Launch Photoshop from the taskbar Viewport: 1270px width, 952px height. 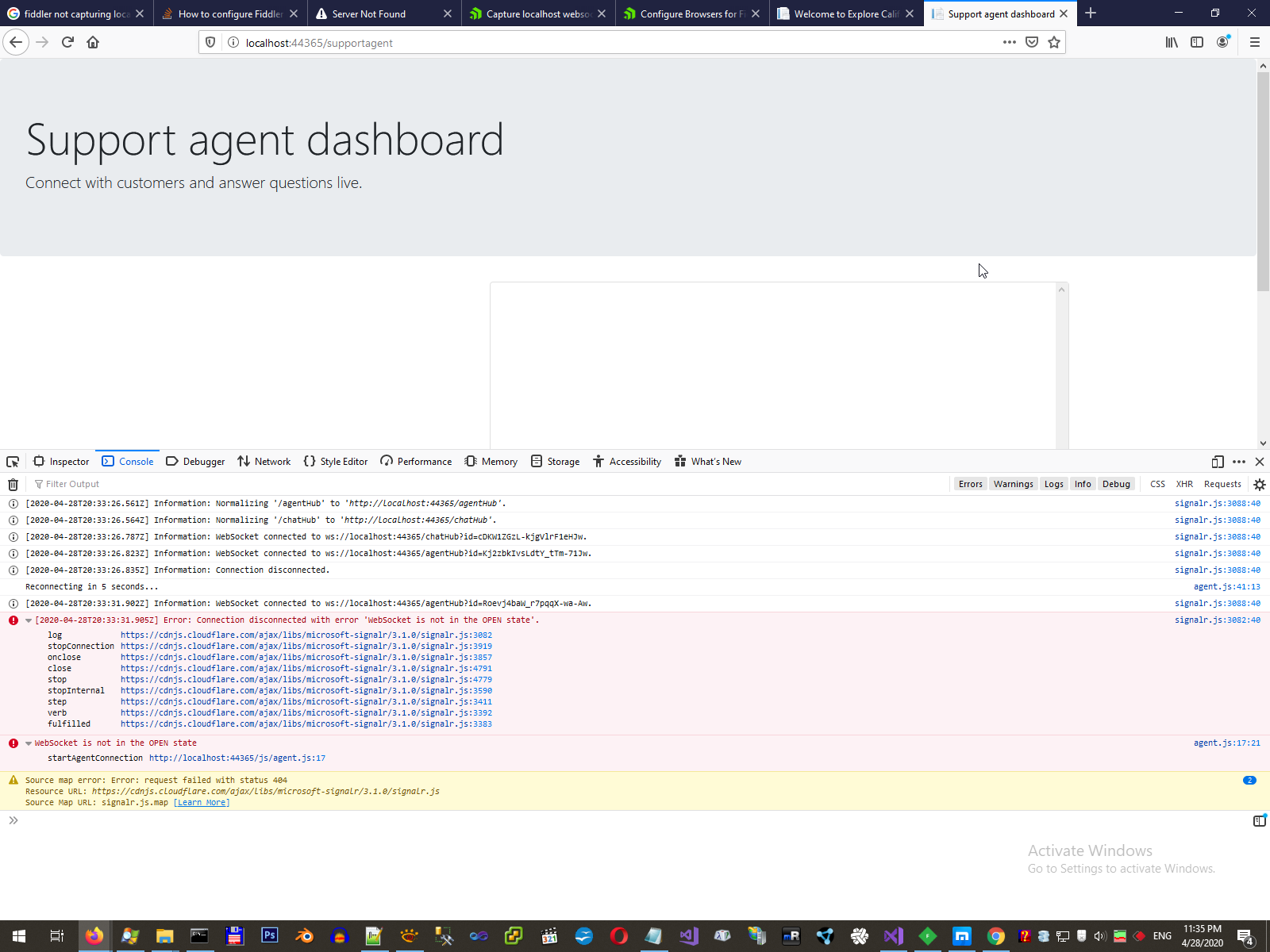pos(269,936)
